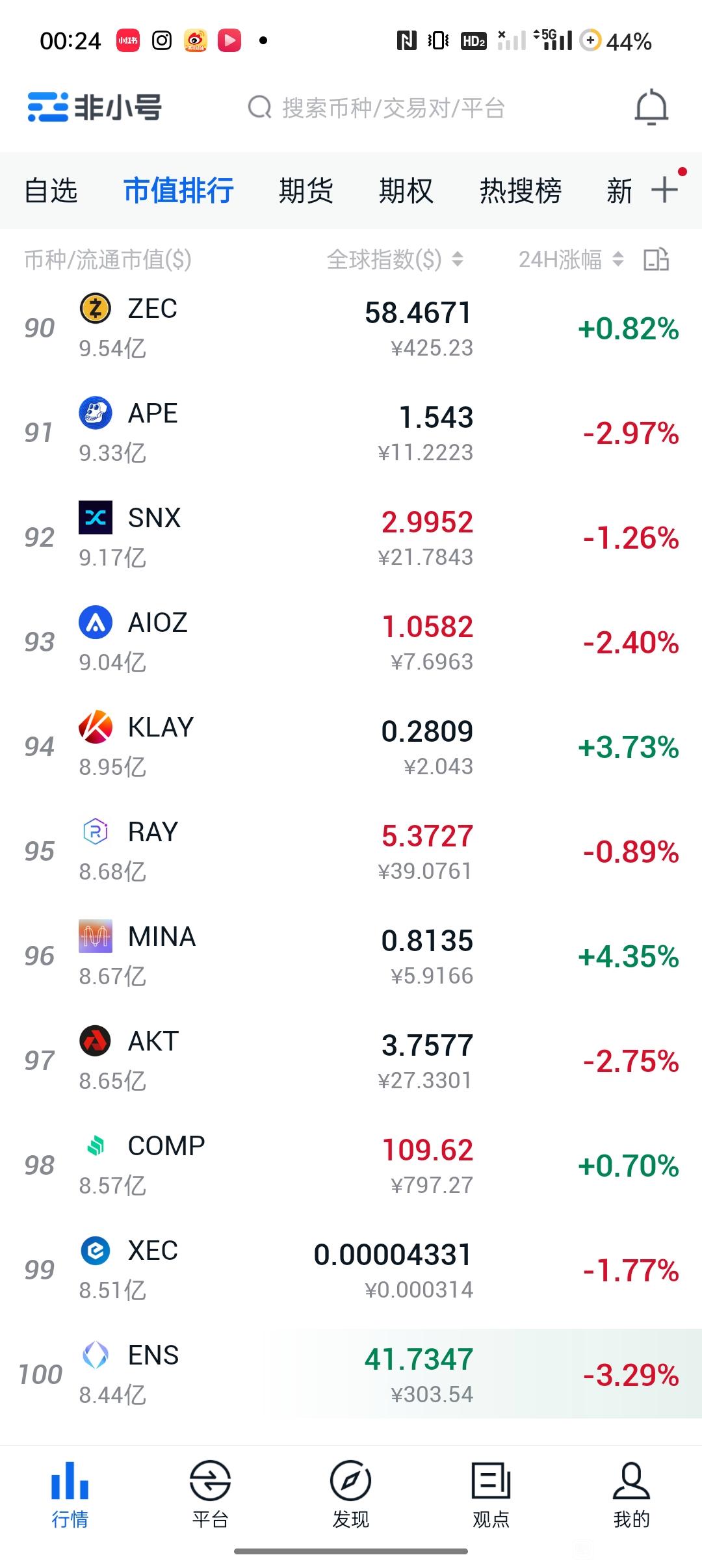Tap the KLAY +3.73% change badge

[629, 747]
